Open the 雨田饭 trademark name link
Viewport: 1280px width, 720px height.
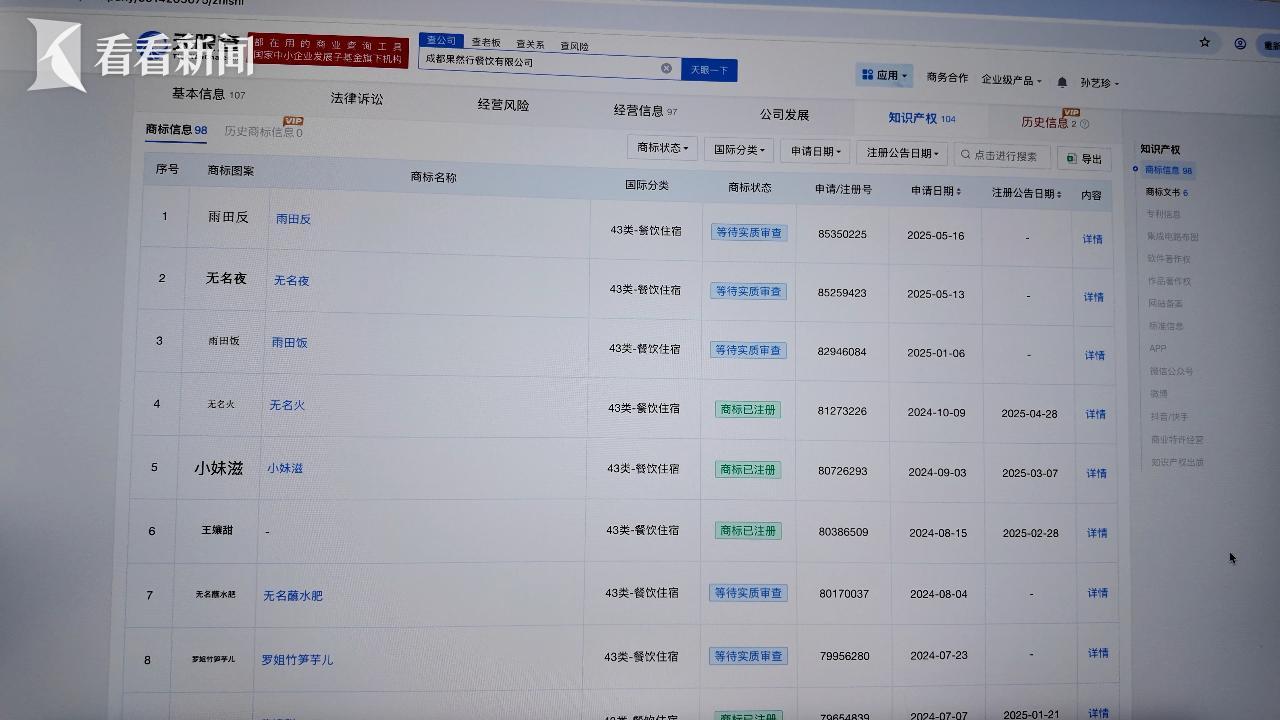289,342
